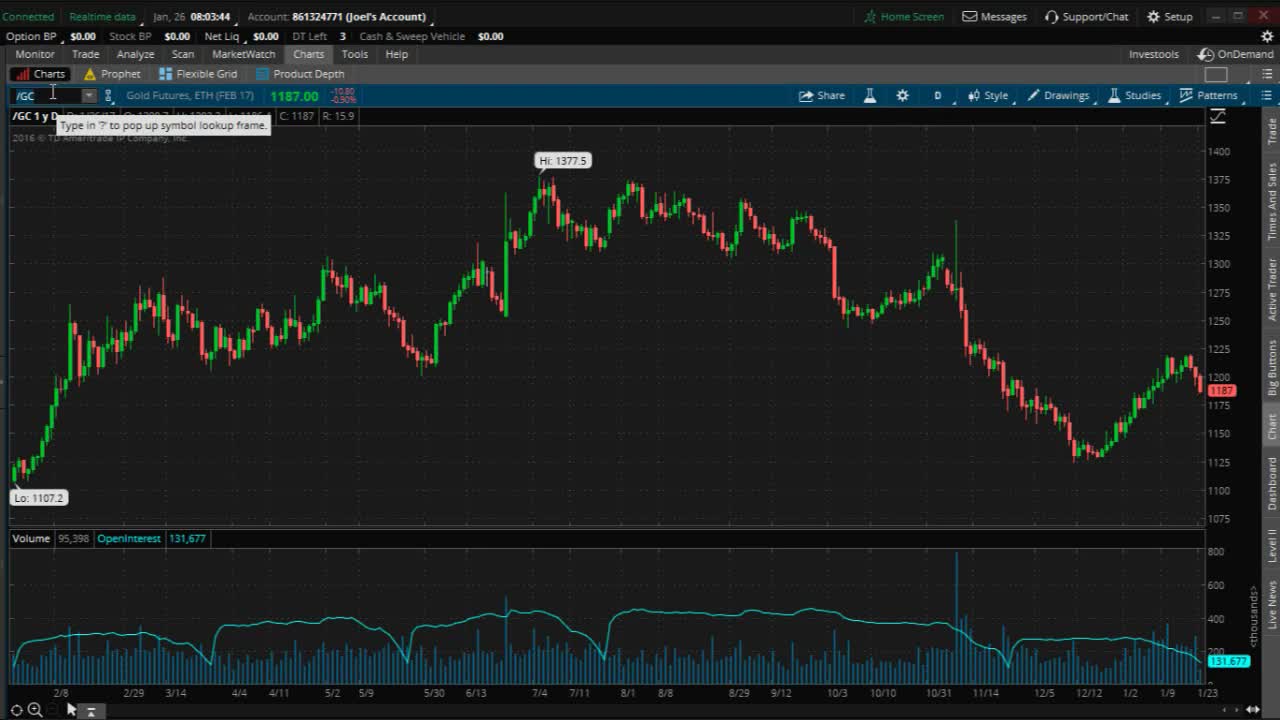The height and width of the screenshot is (720, 1280).
Task: Open Drawings dropdown menu
Action: pos(1058,96)
